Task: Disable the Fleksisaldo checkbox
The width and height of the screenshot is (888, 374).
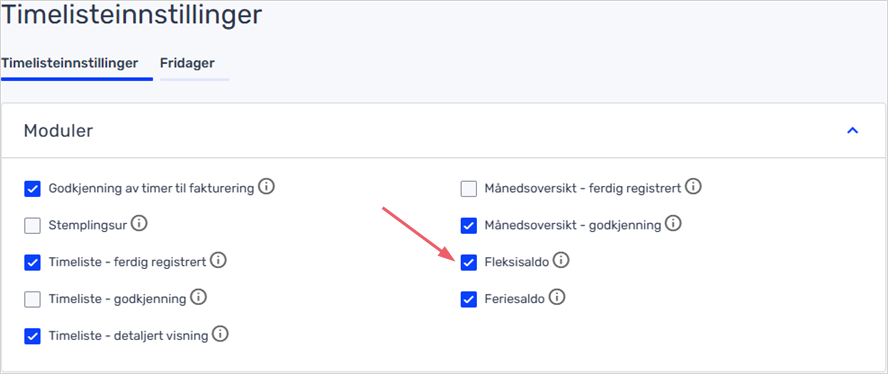Action: (x=468, y=262)
